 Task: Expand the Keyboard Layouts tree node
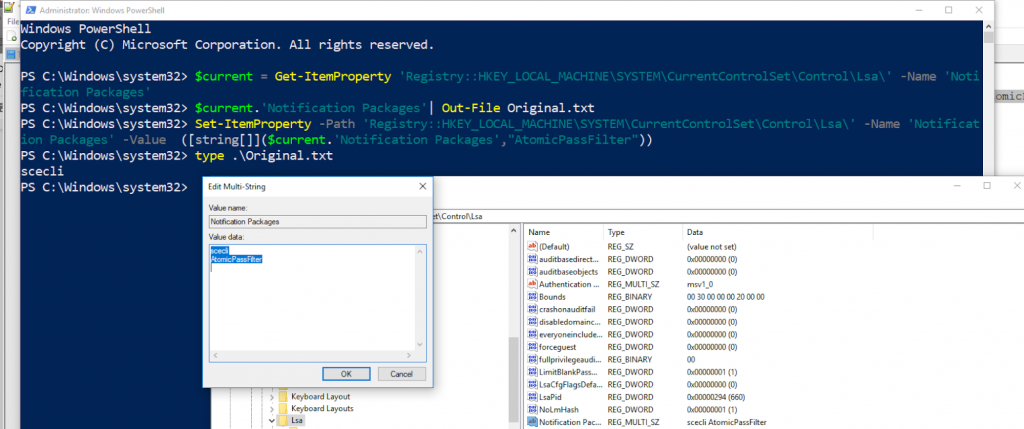pyautogui.click(x=271, y=409)
